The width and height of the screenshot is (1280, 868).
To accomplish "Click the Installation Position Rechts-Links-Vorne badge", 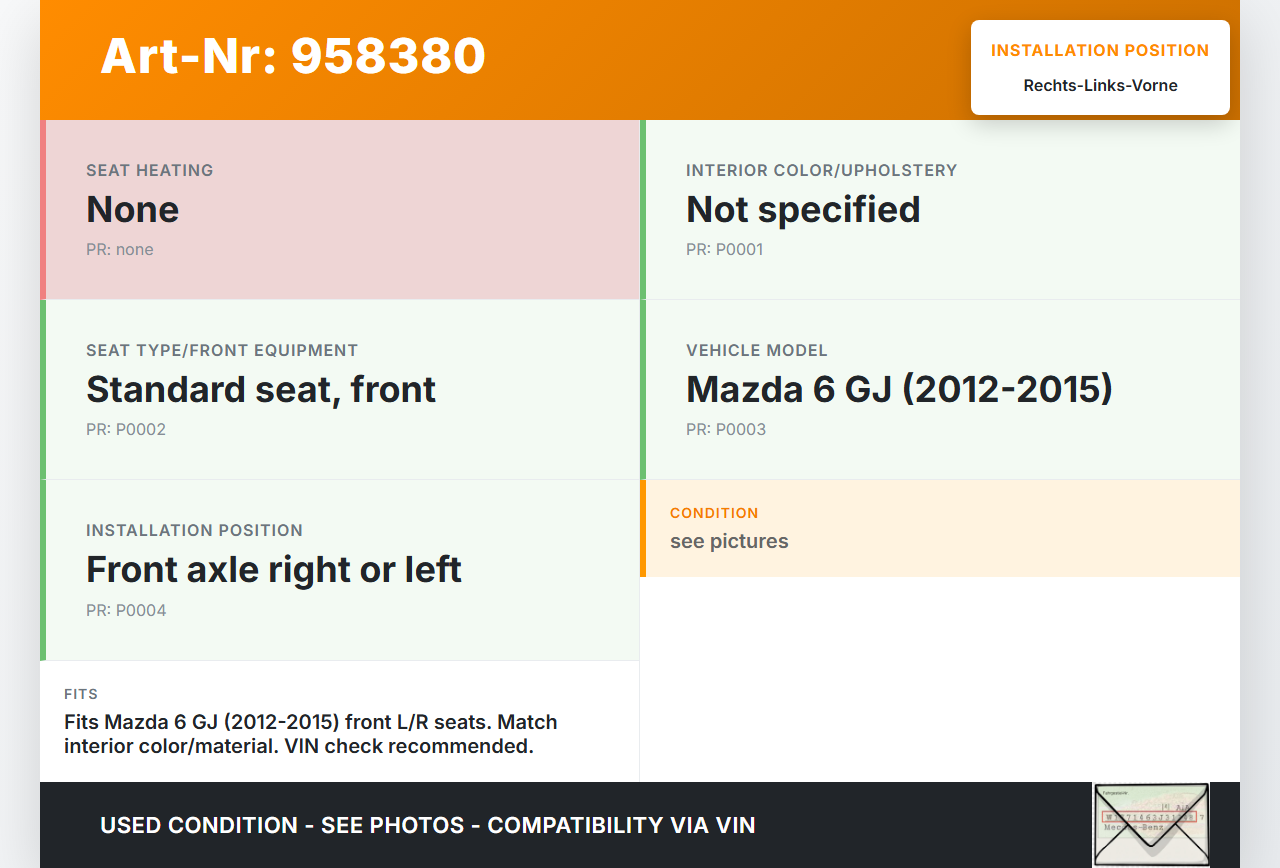I will point(1099,68).
